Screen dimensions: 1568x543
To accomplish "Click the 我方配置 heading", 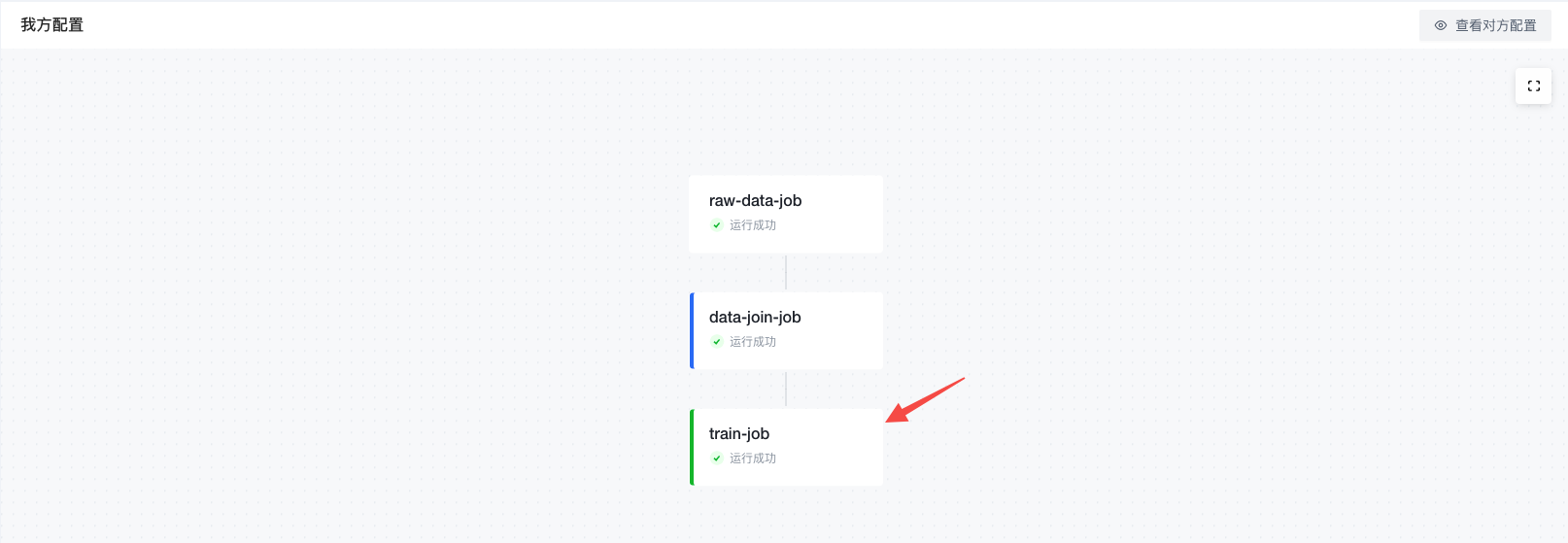I will (52, 25).
